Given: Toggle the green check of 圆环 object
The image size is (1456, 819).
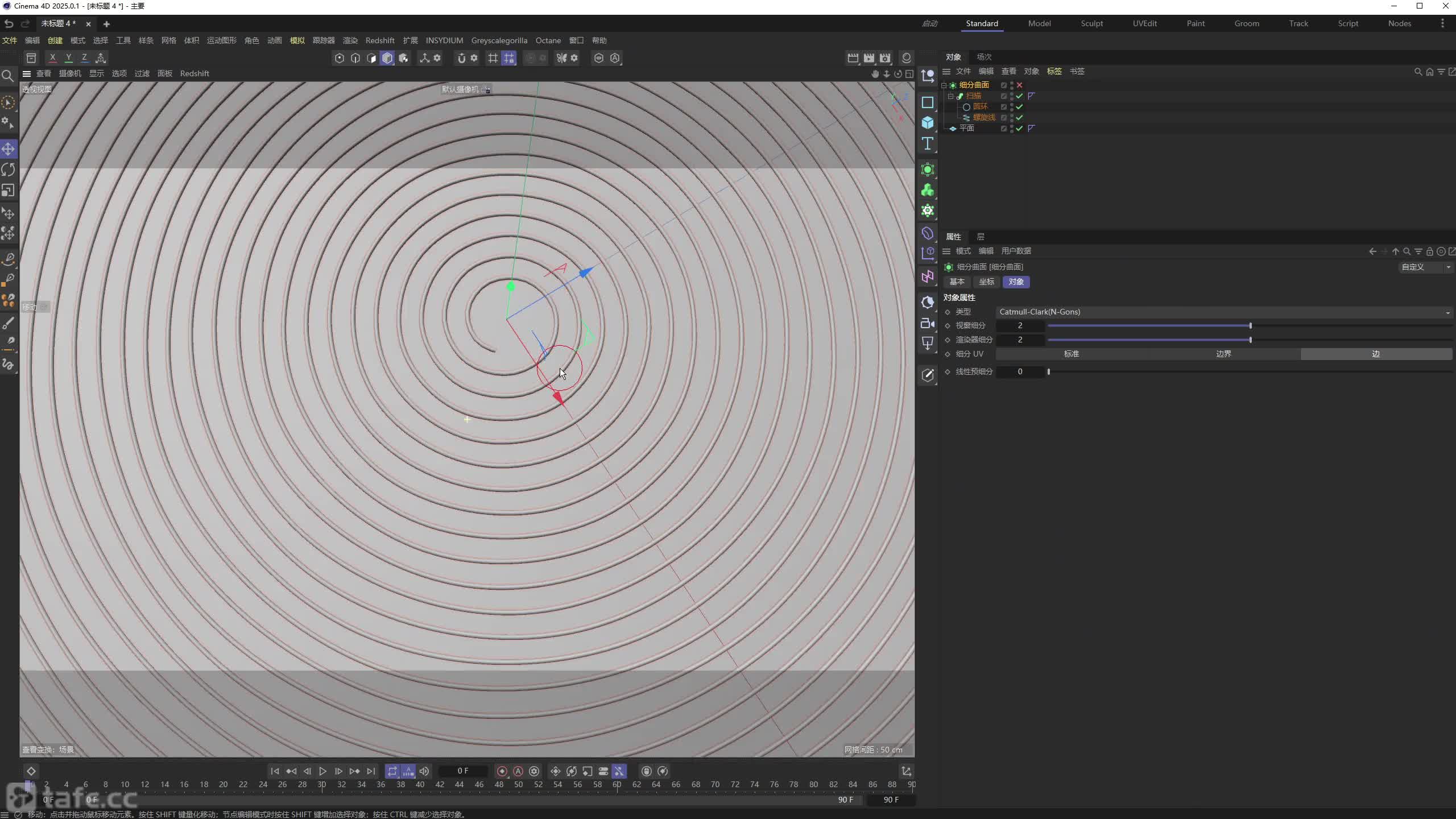Looking at the screenshot, I should (x=1020, y=107).
